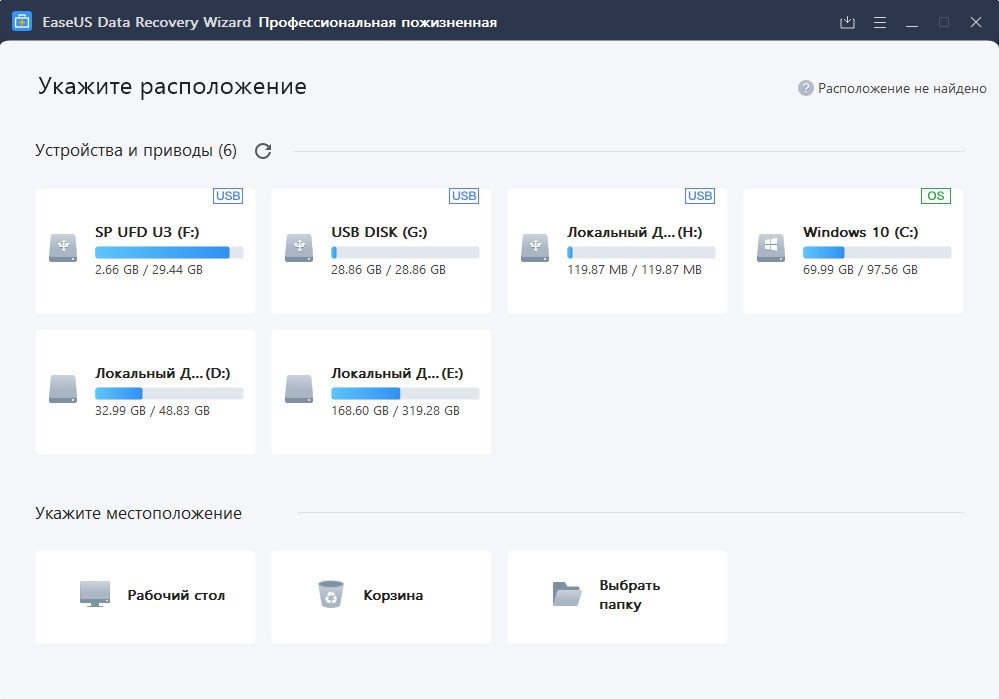Choose the Локальный Д... (E:) drive label
This screenshot has width=999, height=699.
coord(397,373)
